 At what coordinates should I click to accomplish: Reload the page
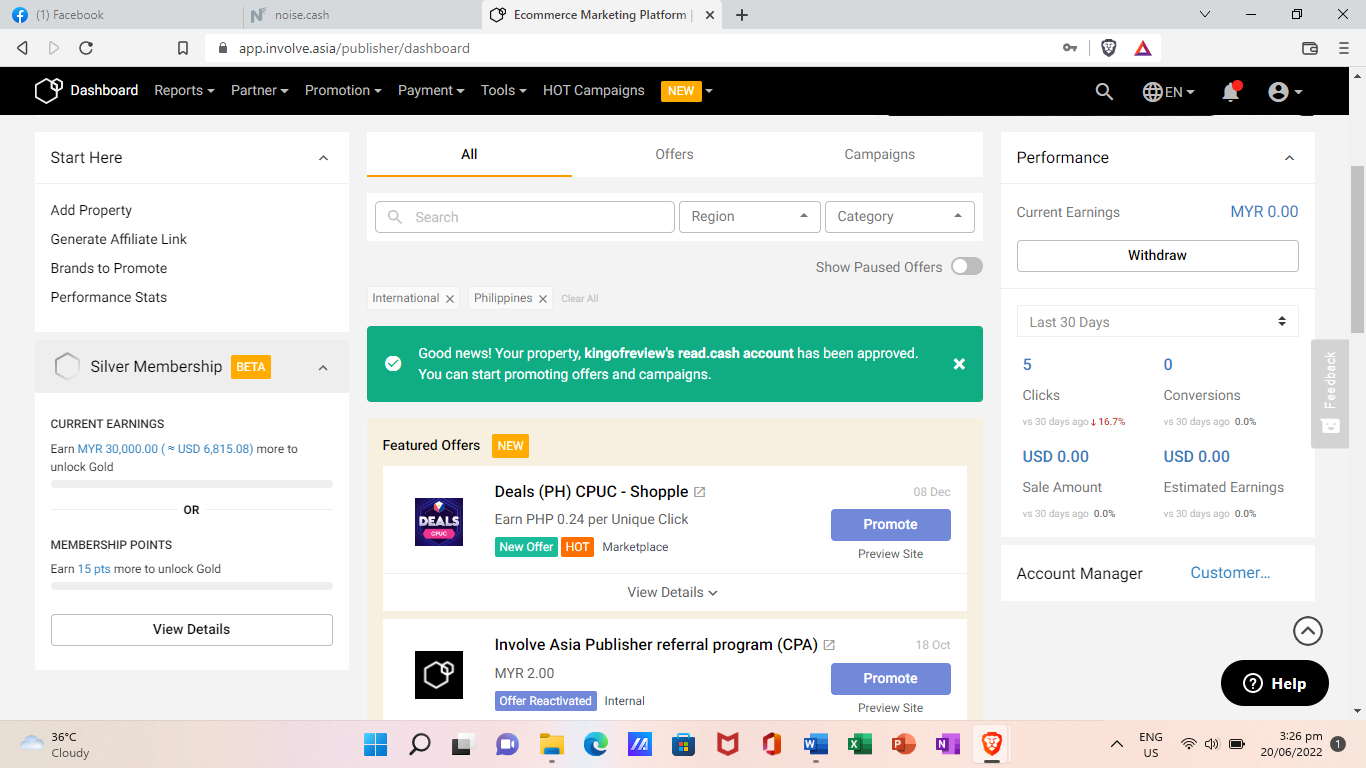pos(86,48)
